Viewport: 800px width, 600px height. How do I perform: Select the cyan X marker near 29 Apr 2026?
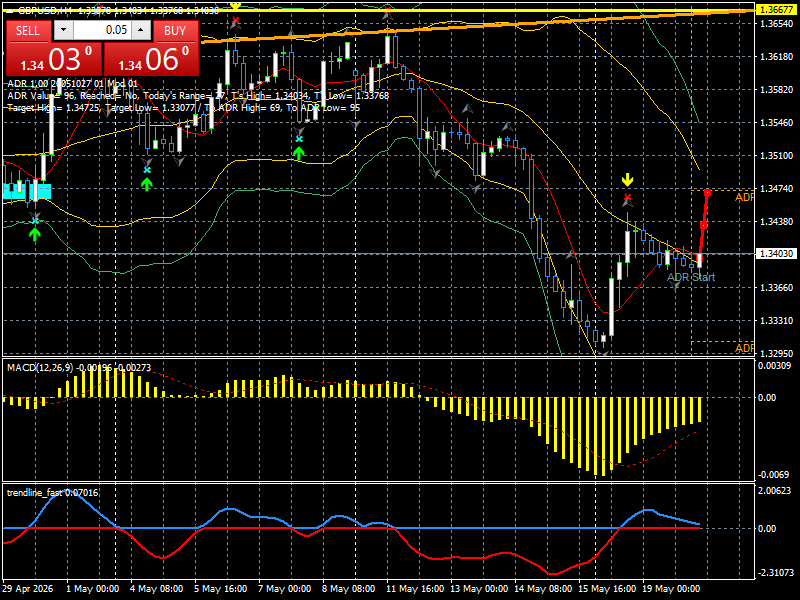(35, 220)
